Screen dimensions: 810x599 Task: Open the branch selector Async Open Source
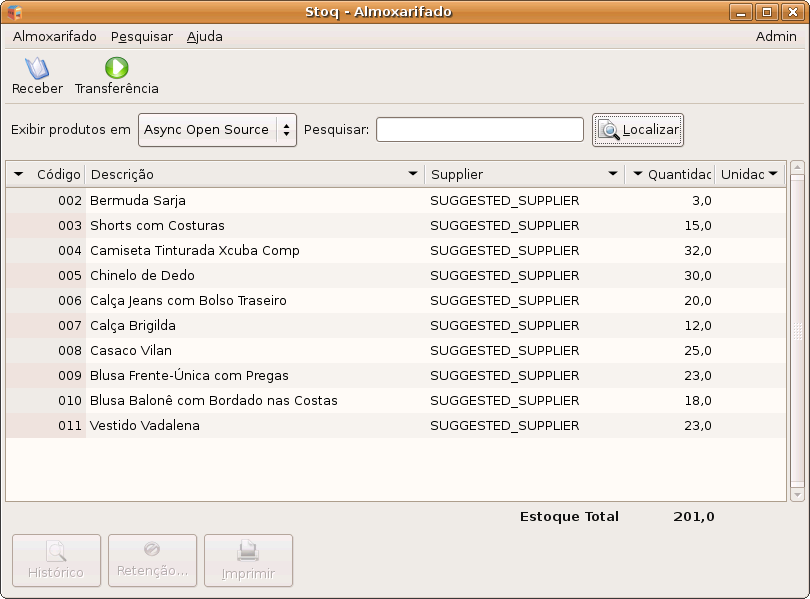point(217,130)
